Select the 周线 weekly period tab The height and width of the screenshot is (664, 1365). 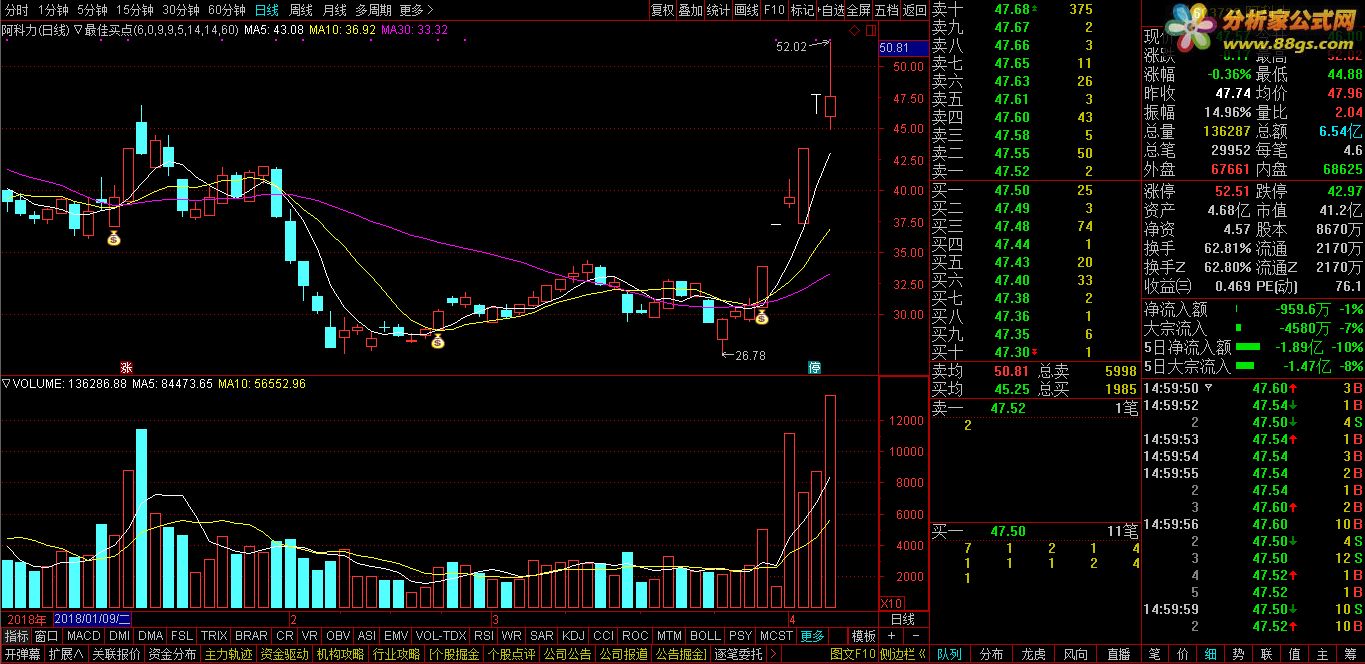(x=301, y=10)
